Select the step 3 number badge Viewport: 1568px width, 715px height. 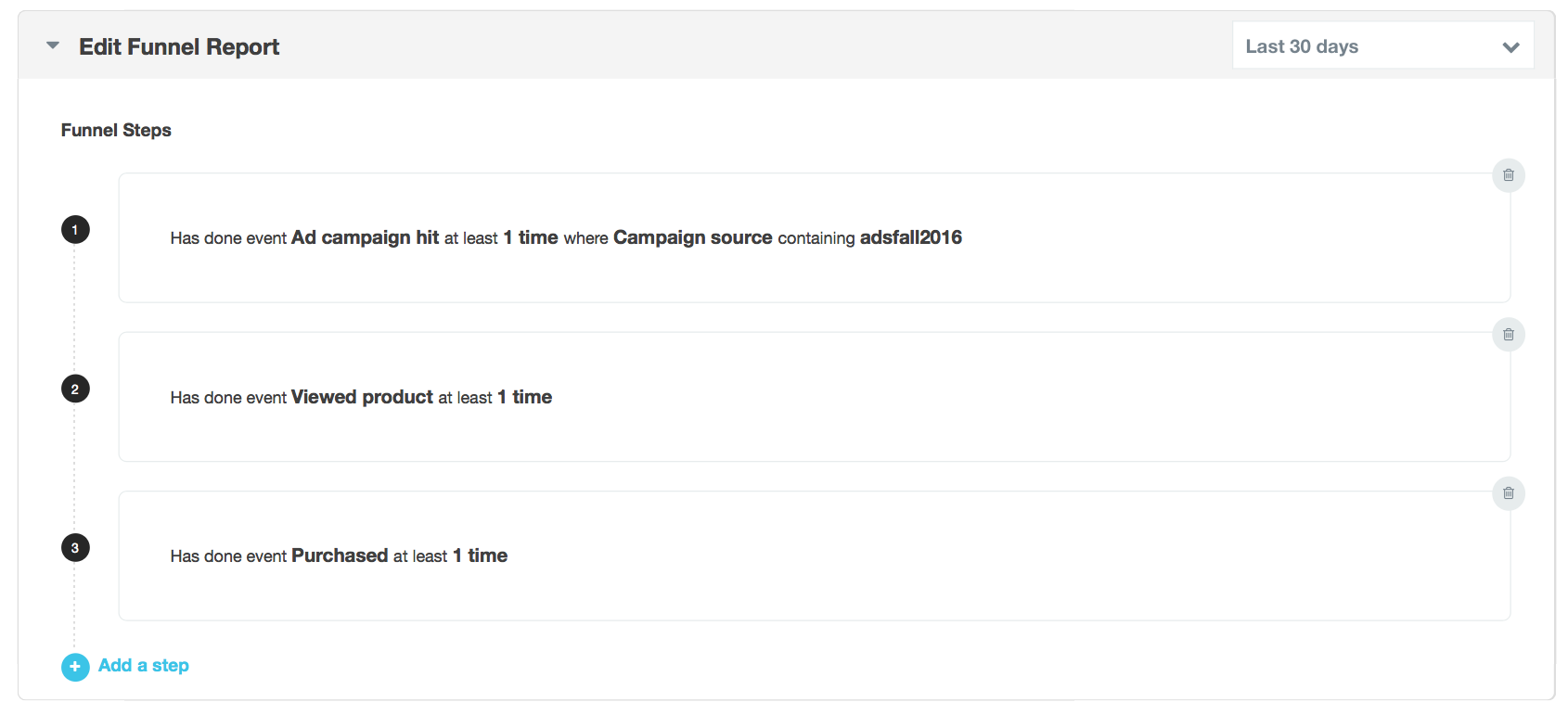75,548
